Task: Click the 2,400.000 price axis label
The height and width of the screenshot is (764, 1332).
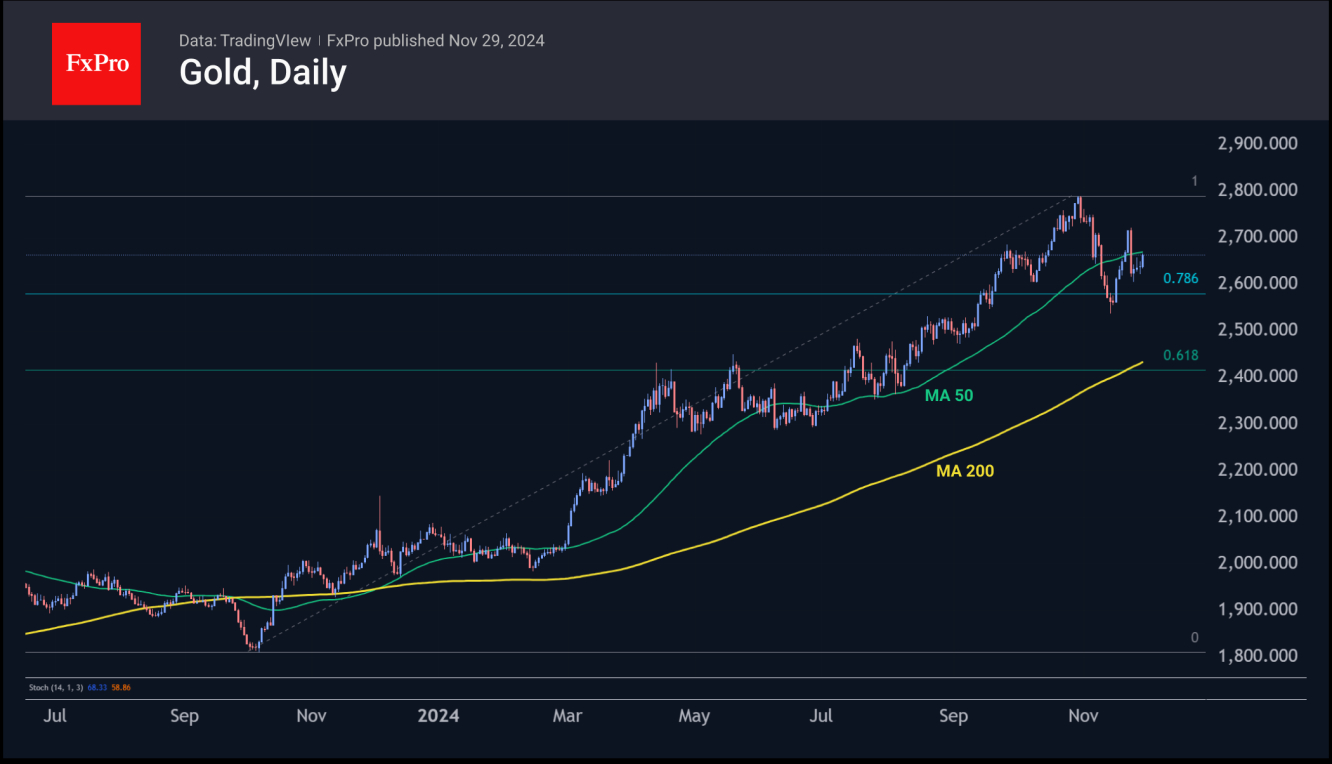Action: (1258, 376)
